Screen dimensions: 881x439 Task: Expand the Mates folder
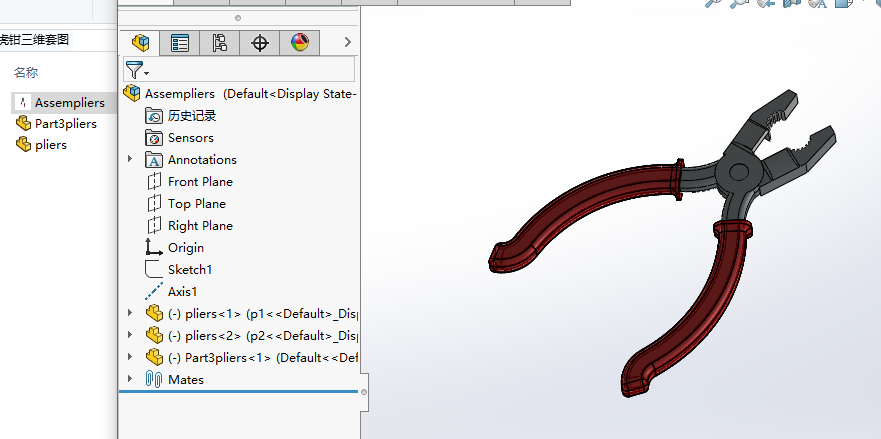130,378
